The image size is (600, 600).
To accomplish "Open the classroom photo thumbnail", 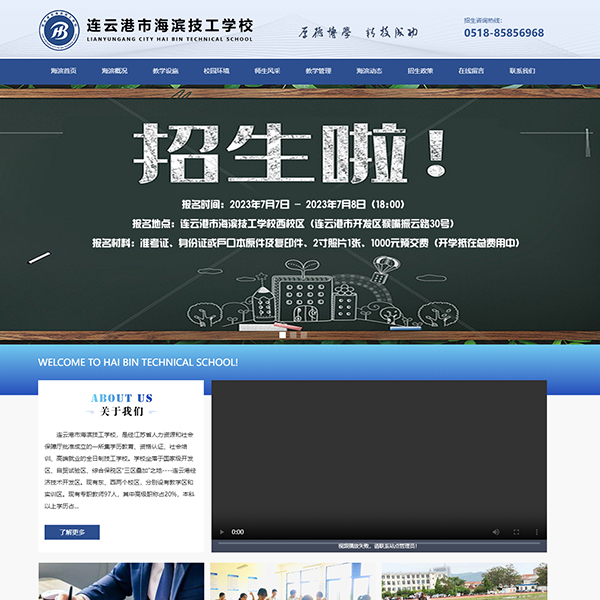I will pos(293,581).
